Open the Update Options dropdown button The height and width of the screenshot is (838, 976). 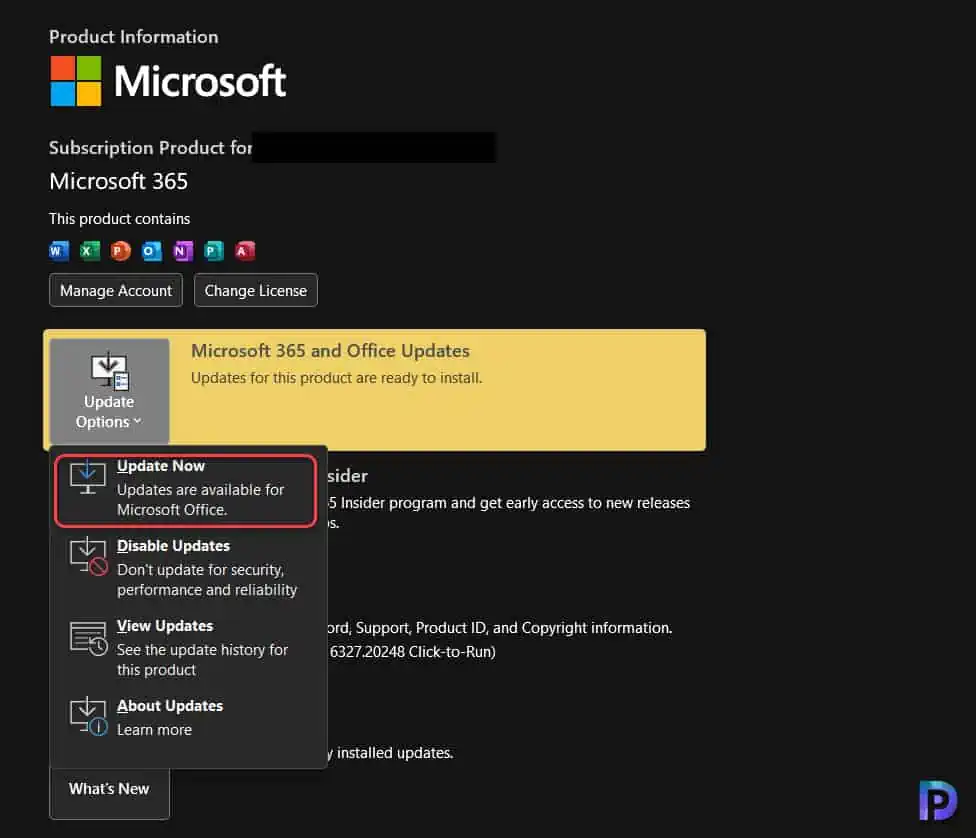pos(109,391)
